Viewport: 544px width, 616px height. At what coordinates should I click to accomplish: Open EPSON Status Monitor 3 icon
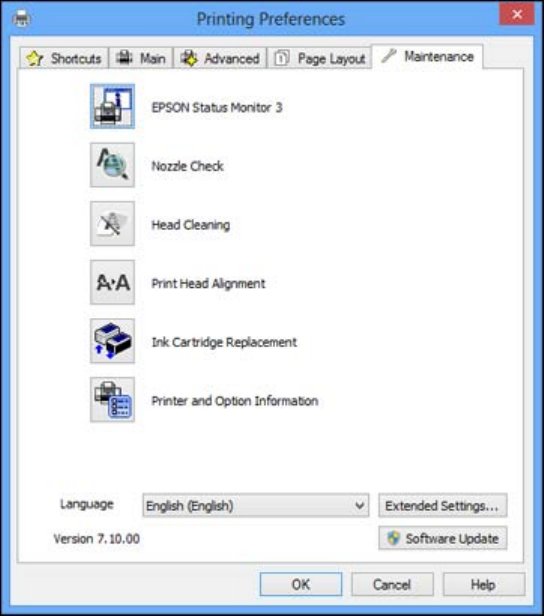coord(112,106)
